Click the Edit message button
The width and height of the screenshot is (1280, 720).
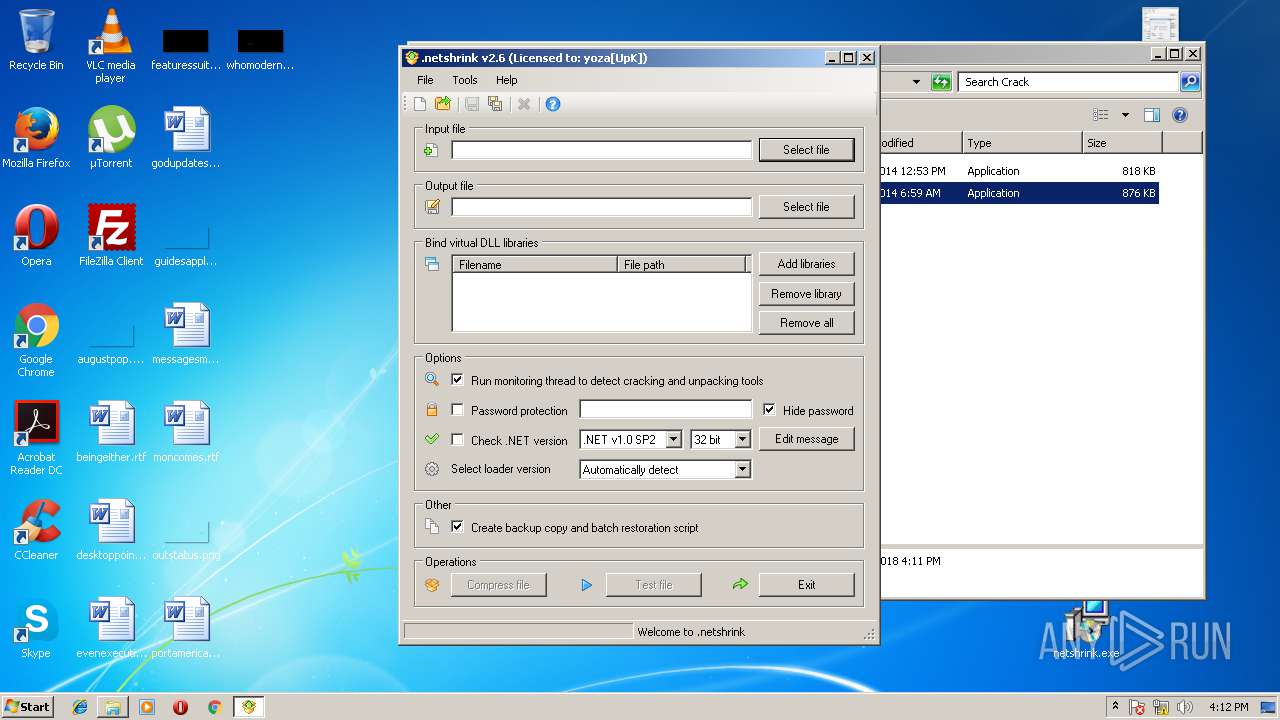pos(806,439)
